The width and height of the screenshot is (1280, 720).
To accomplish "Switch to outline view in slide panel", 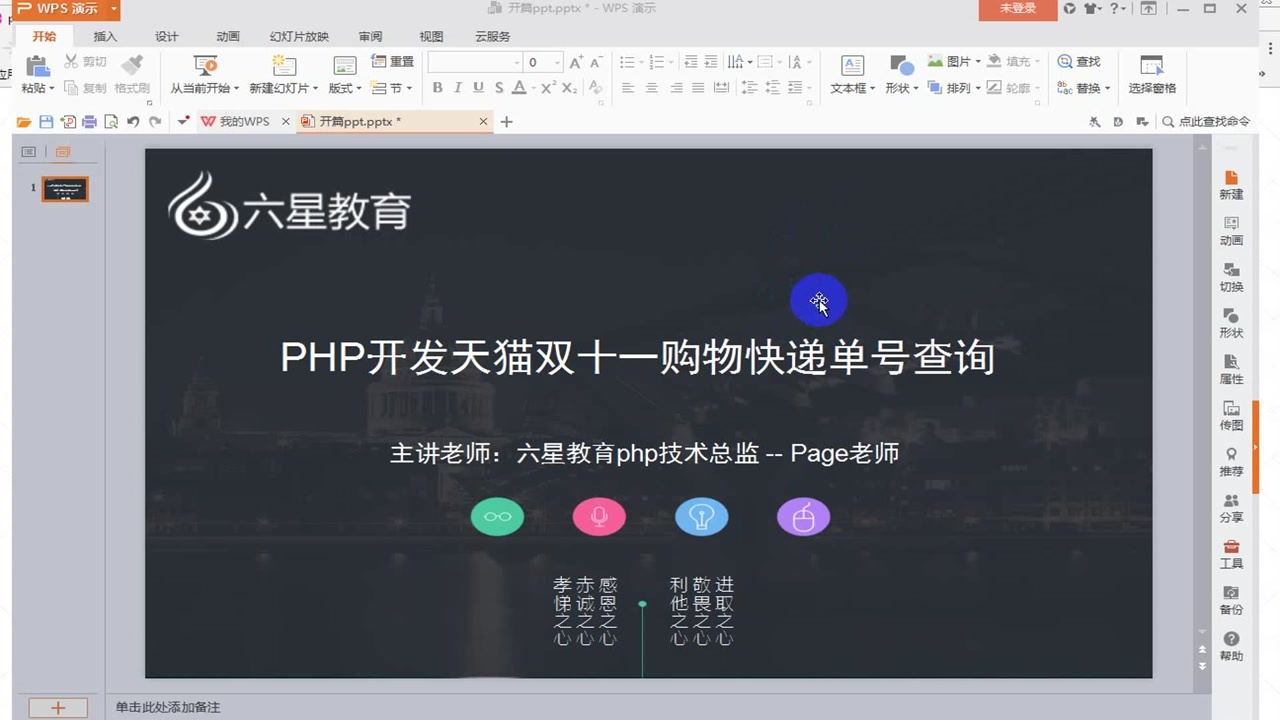I will coord(28,152).
